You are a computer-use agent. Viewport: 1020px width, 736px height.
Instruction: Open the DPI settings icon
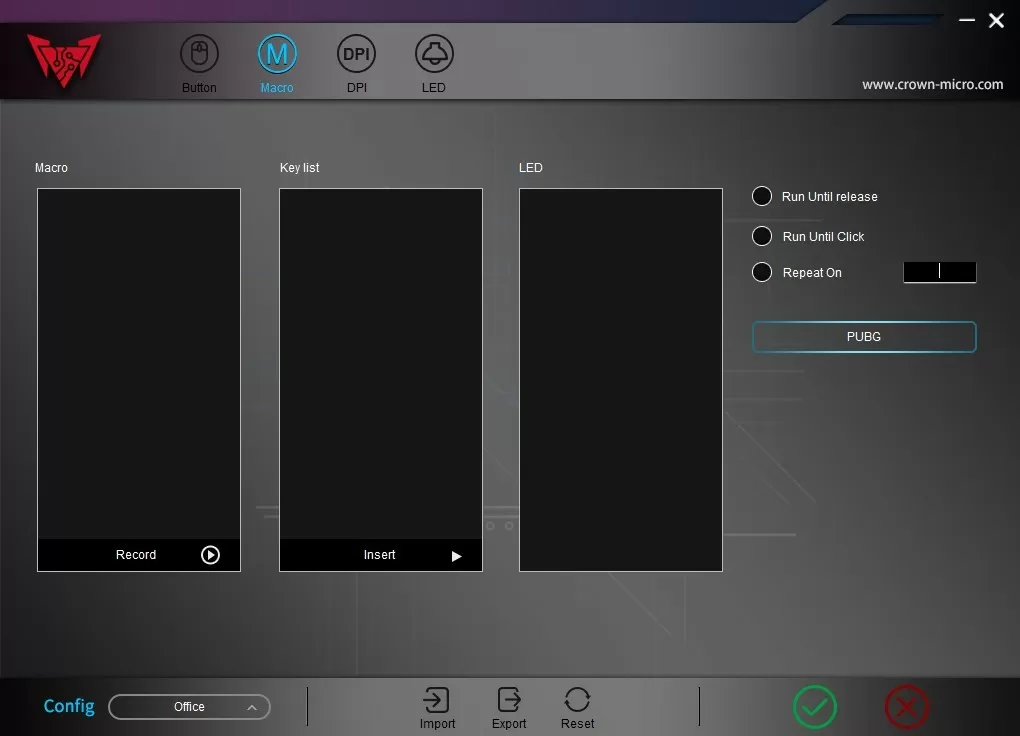pos(356,54)
